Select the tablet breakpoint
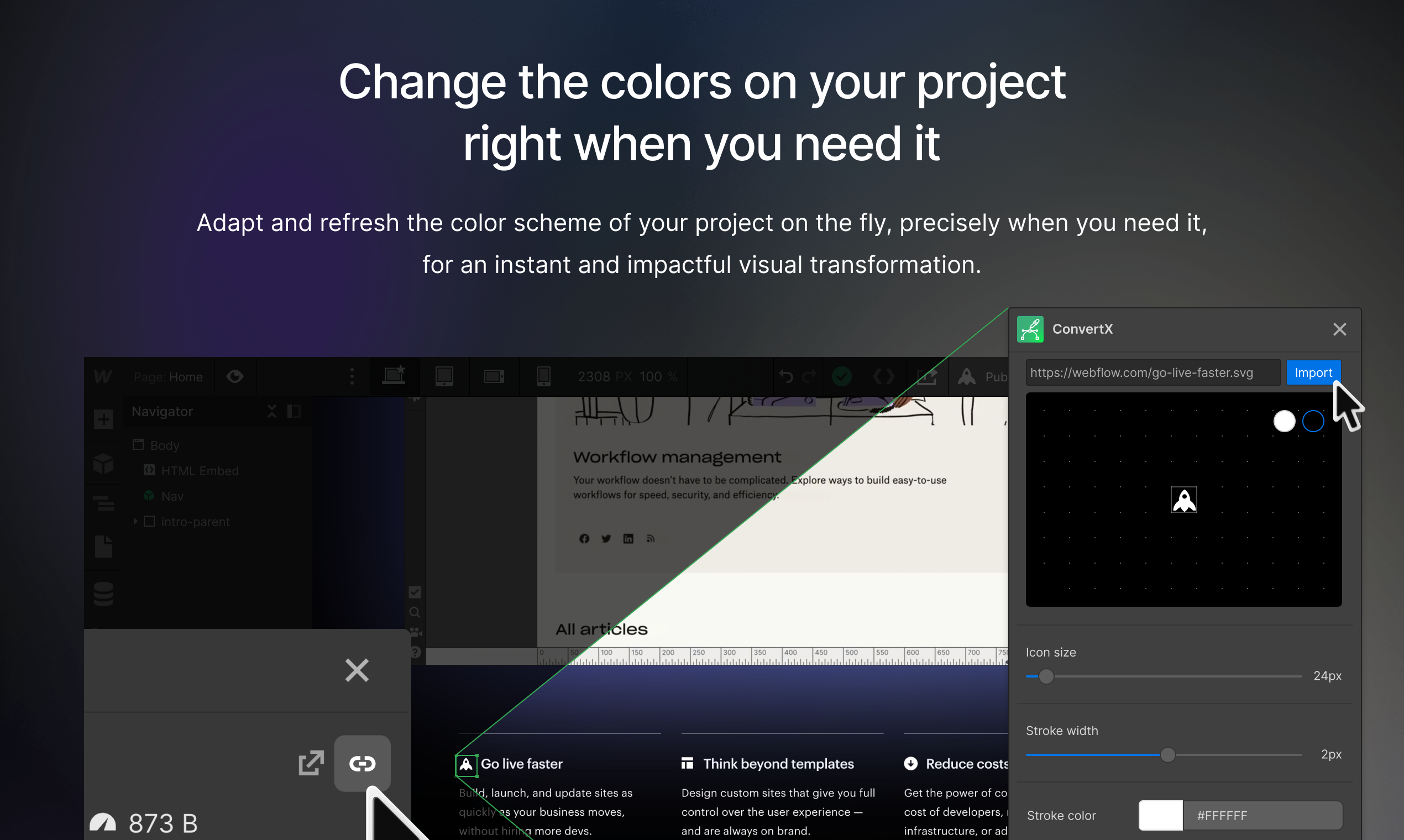1404x840 pixels. tap(444, 376)
